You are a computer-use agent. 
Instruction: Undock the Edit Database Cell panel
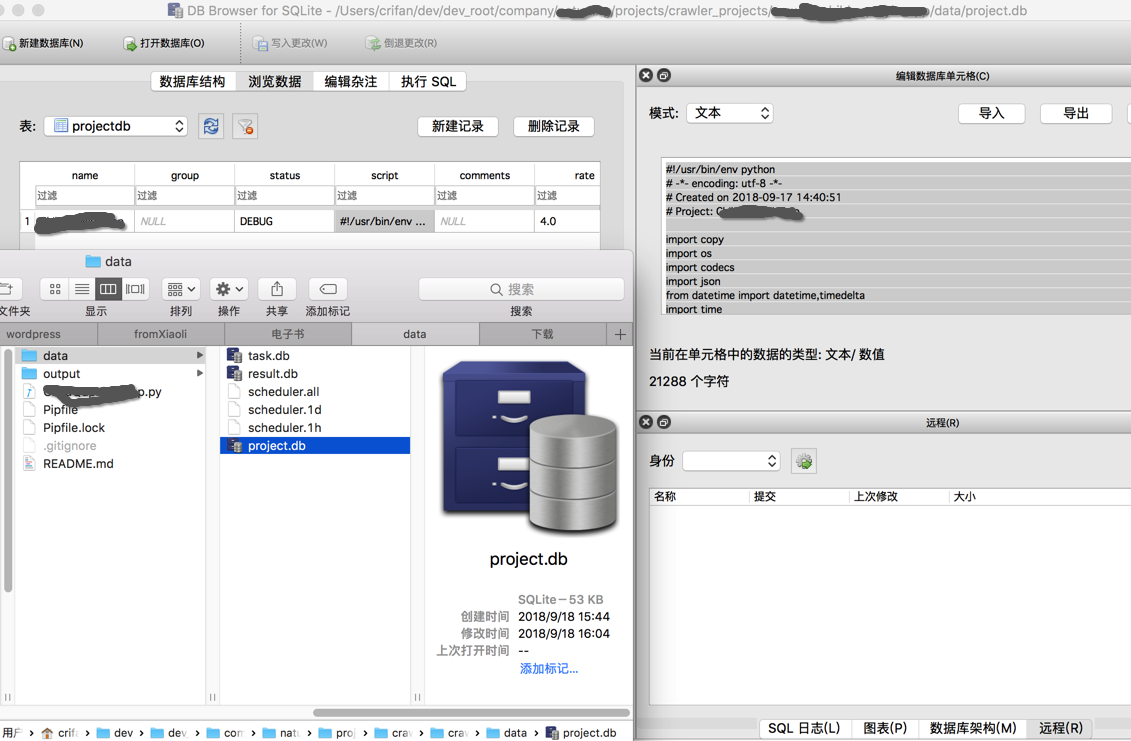coord(664,75)
